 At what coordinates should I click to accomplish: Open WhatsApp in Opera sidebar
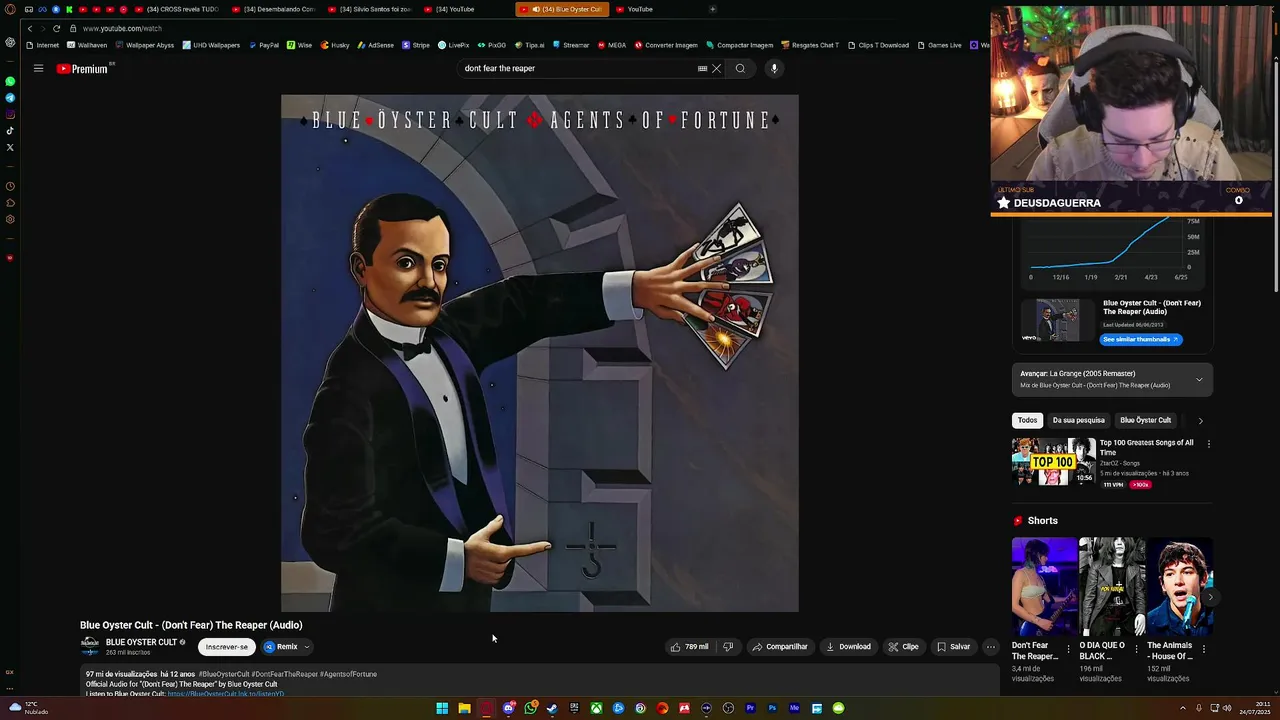point(10,81)
